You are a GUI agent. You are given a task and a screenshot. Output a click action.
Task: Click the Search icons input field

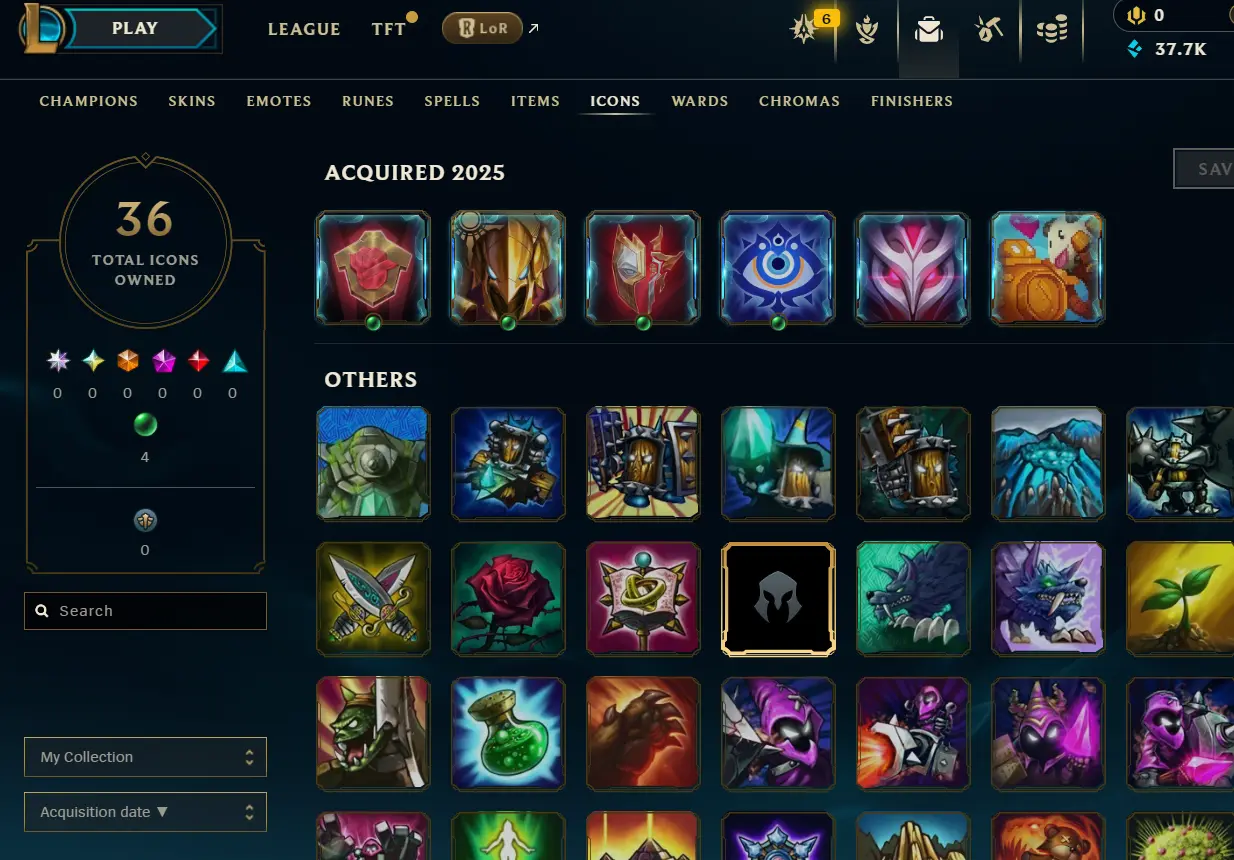click(145, 611)
